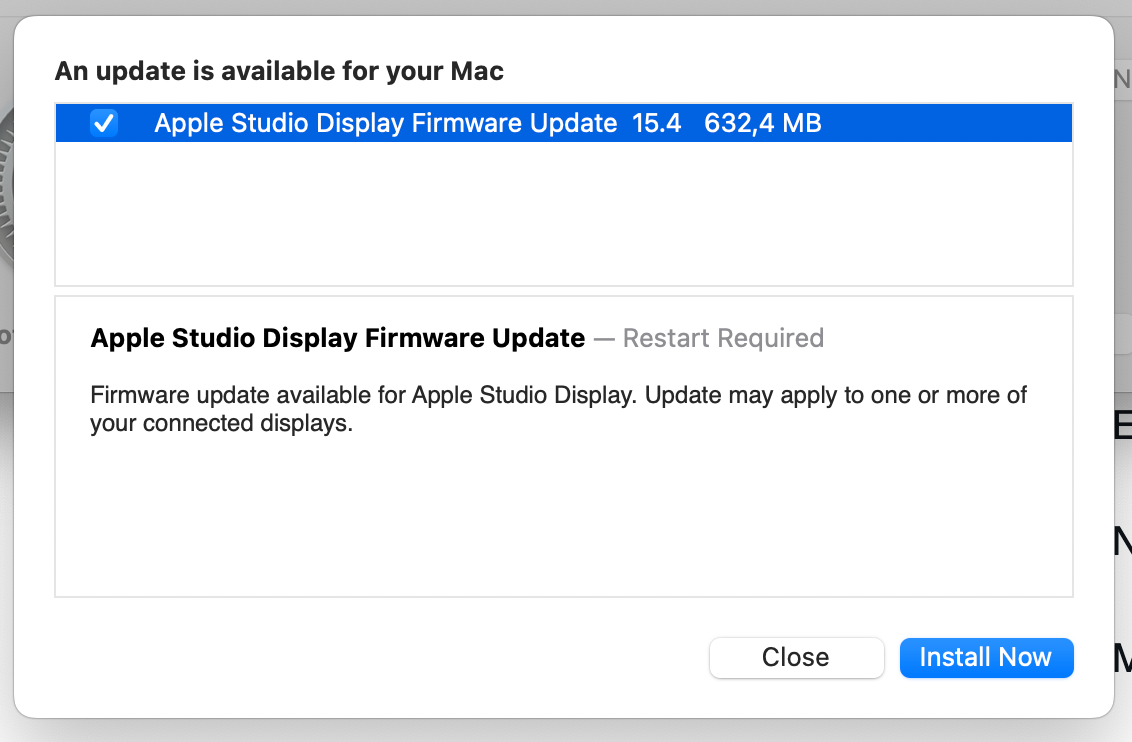Viewport: 1132px width, 742px height.
Task: Click the background window strip above the dialog
Action: [x=566, y=7]
